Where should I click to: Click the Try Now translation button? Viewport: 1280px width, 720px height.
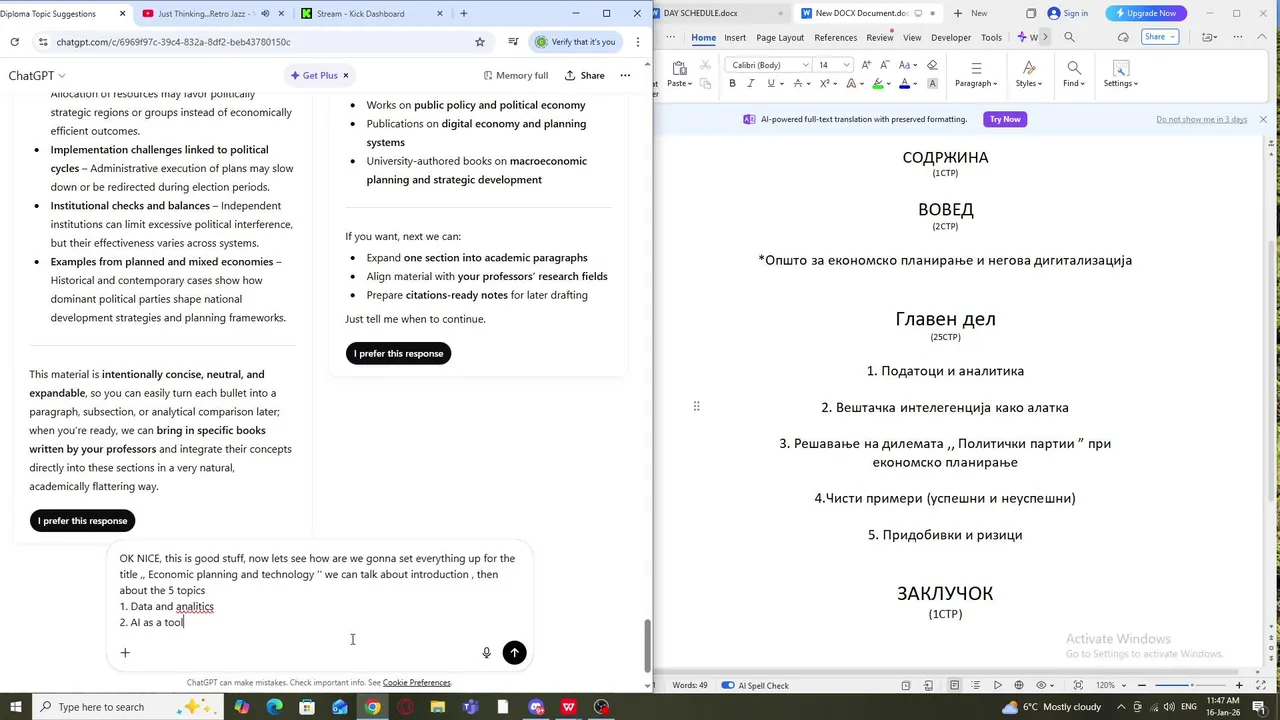[1005, 119]
